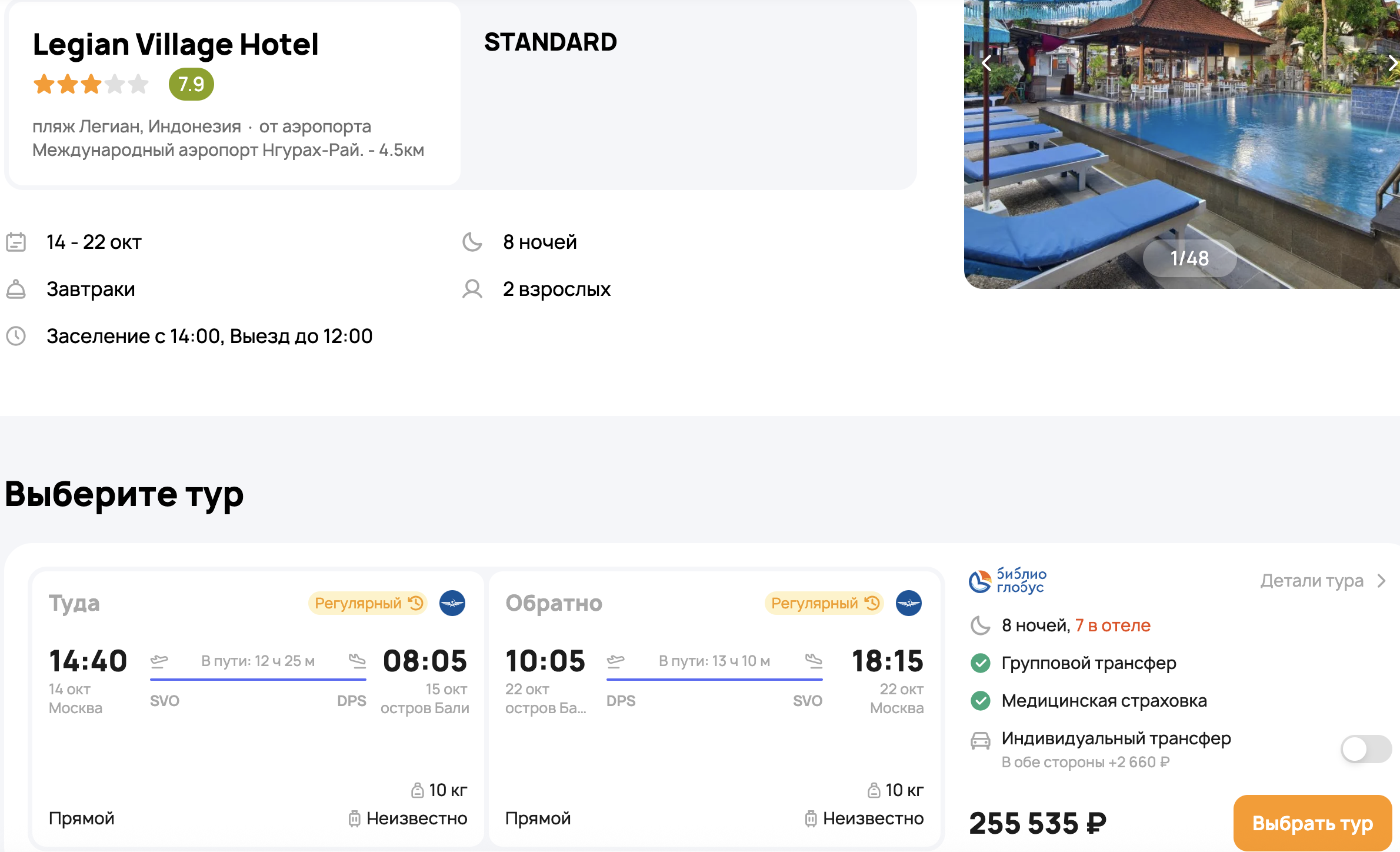Click the airline logo in Обратно card
The height and width of the screenshot is (852, 1400).
pos(909,603)
